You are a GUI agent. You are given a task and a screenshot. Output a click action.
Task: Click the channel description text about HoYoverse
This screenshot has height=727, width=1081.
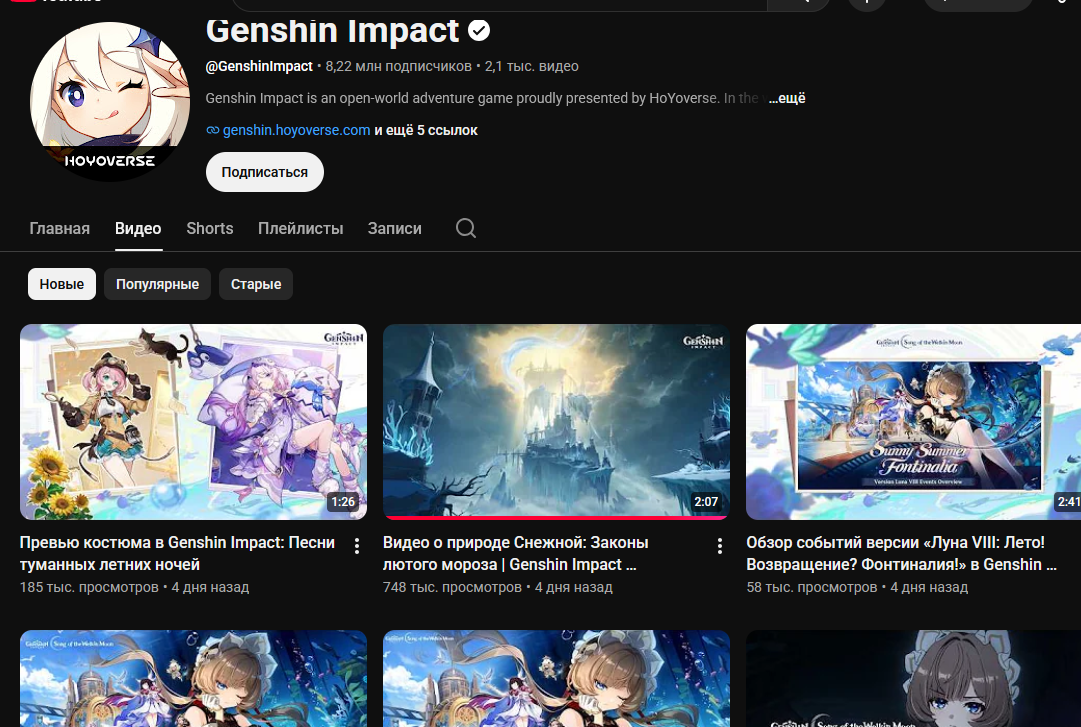[483, 98]
